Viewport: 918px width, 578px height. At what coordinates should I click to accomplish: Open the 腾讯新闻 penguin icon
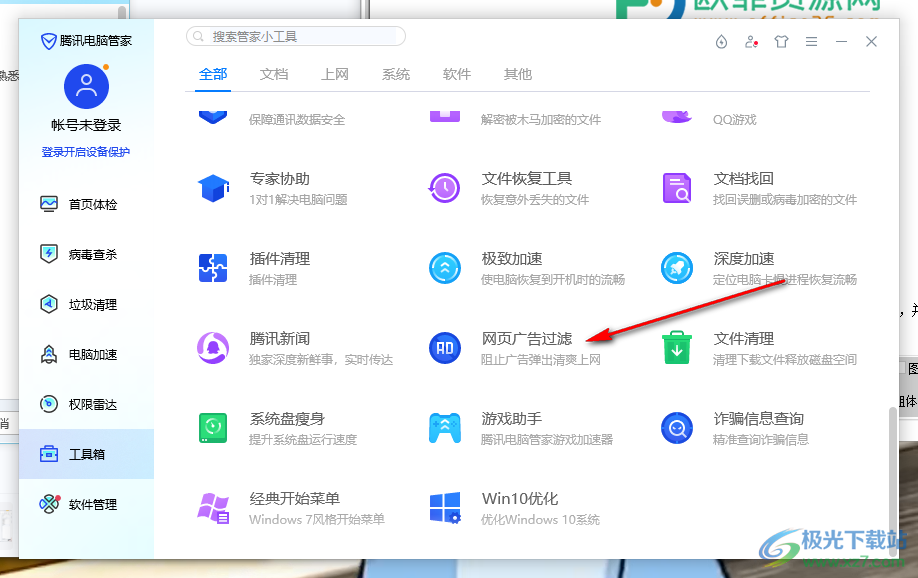(213, 348)
